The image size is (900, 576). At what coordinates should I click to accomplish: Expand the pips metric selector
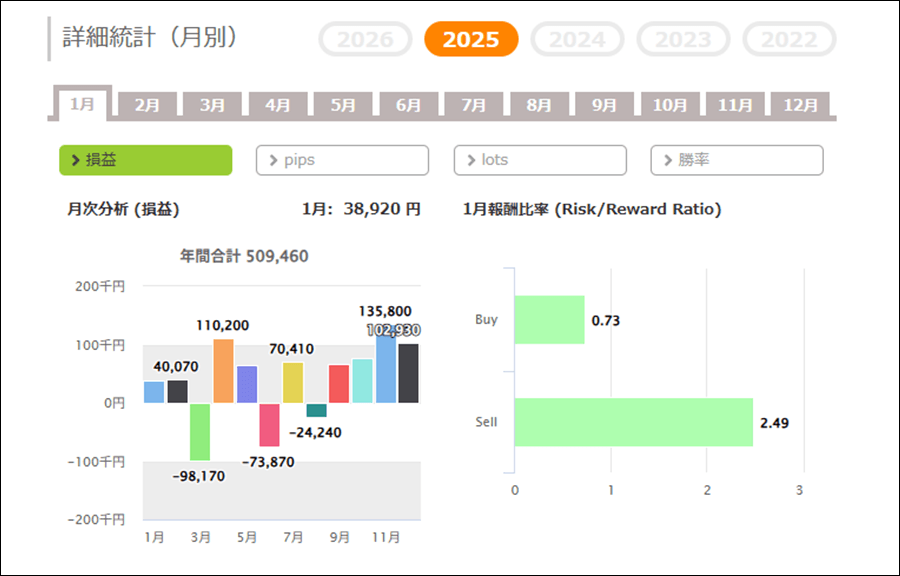pyautogui.click(x=342, y=160)
